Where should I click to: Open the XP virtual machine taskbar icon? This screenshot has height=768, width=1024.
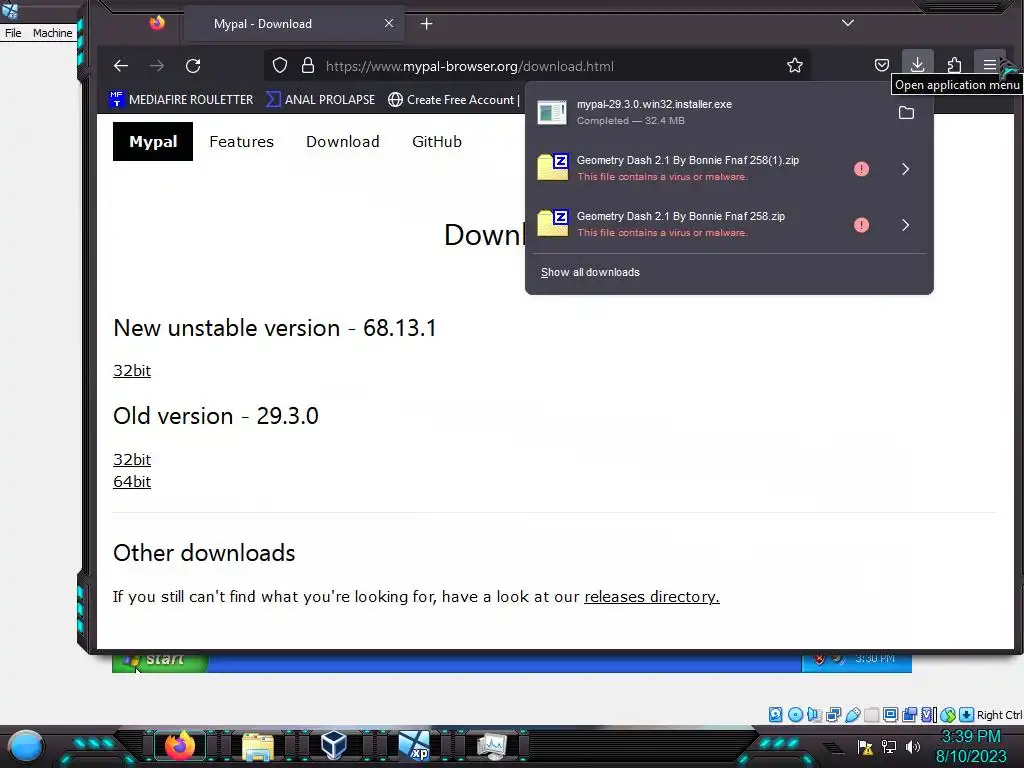coord(414,745)
